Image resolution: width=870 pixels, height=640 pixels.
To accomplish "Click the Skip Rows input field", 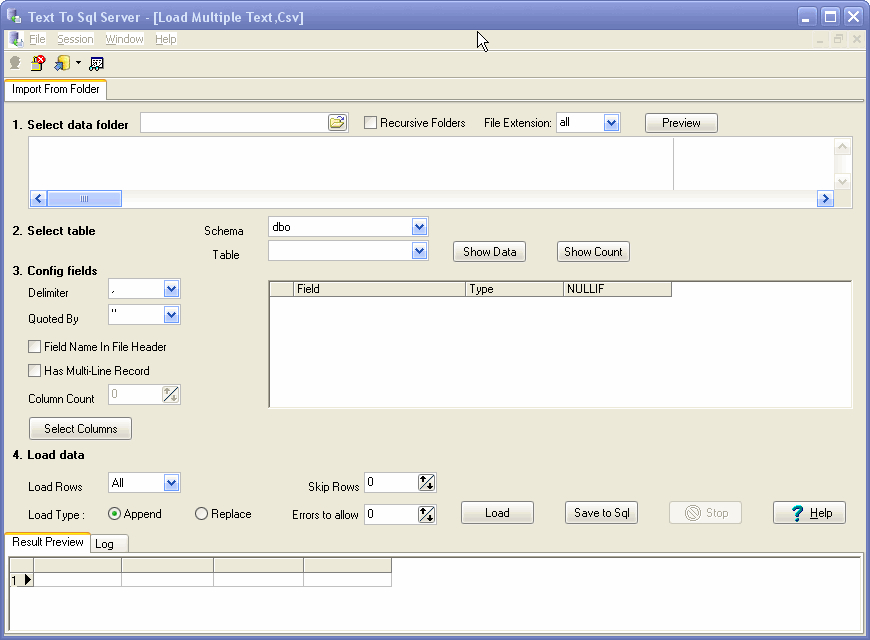I will pos(391,482).
